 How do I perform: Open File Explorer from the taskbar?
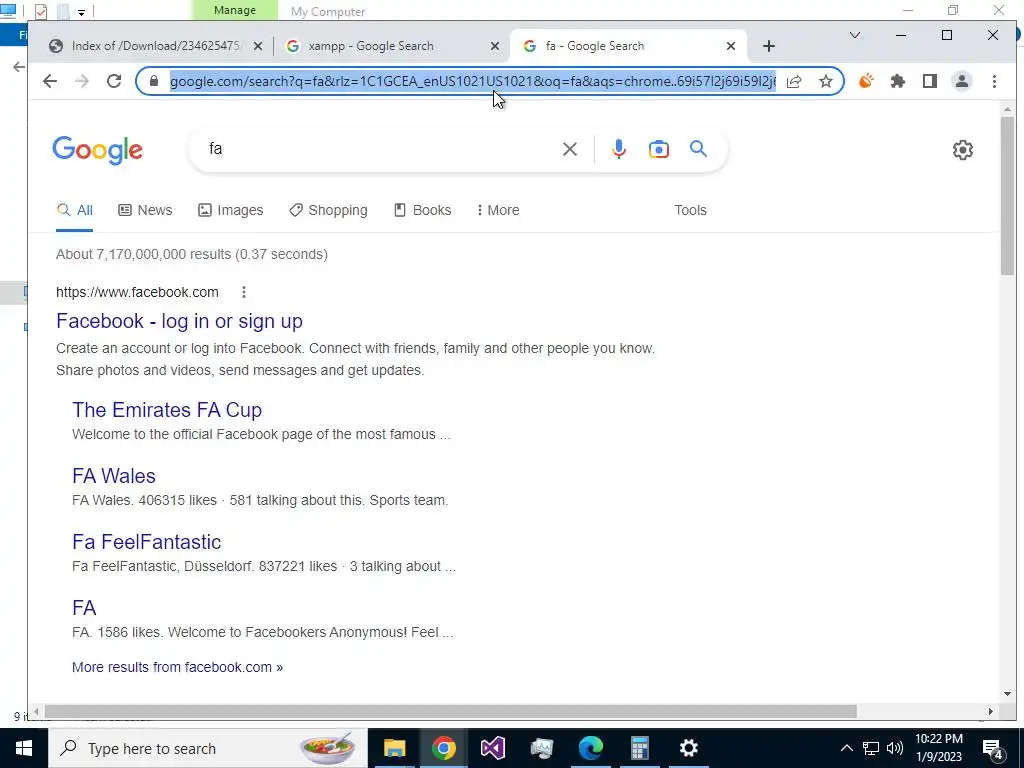click(394, 748)
